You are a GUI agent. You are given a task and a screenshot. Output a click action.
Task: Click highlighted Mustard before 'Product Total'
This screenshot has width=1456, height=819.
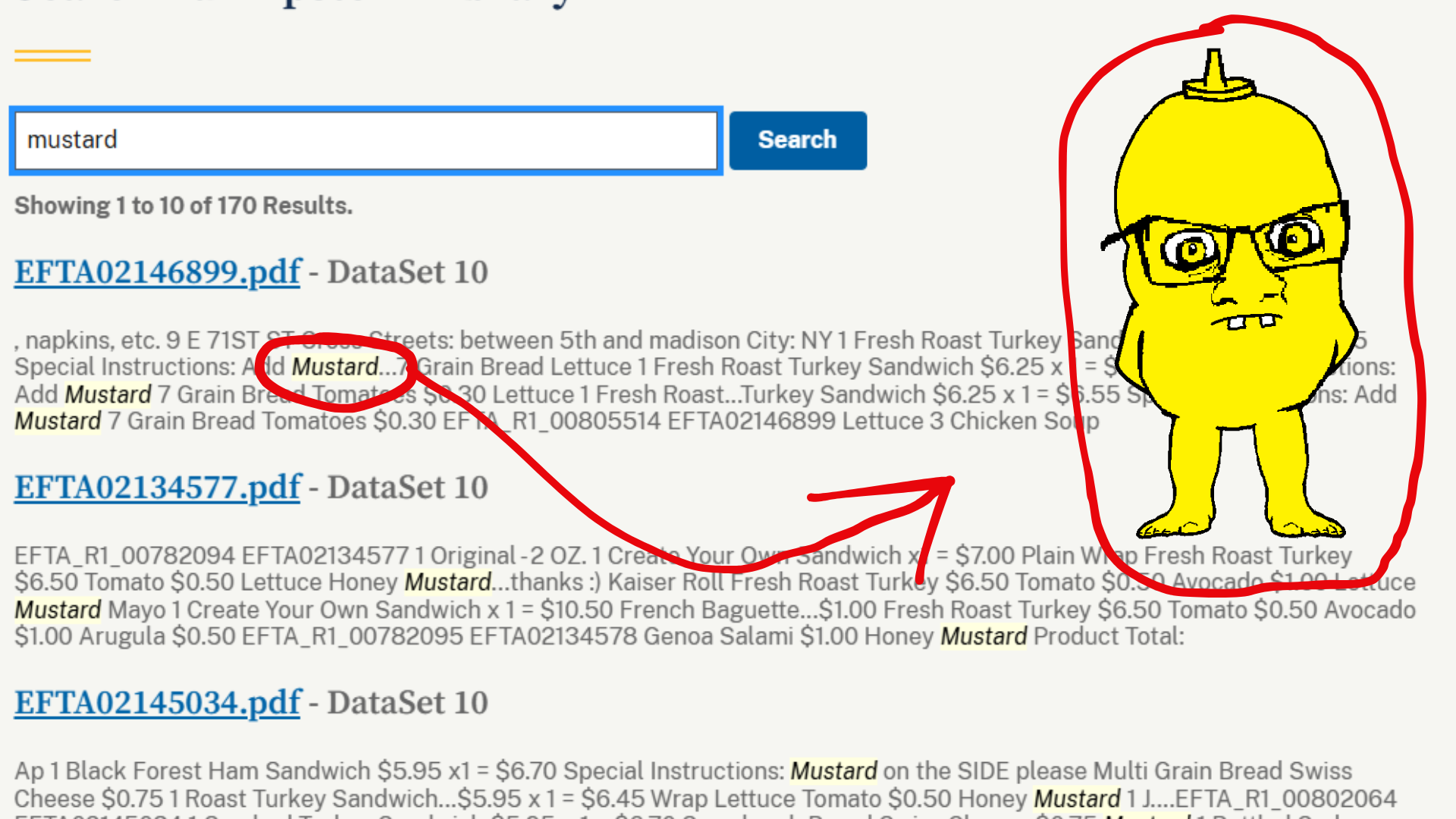click(x=984, y=636)
